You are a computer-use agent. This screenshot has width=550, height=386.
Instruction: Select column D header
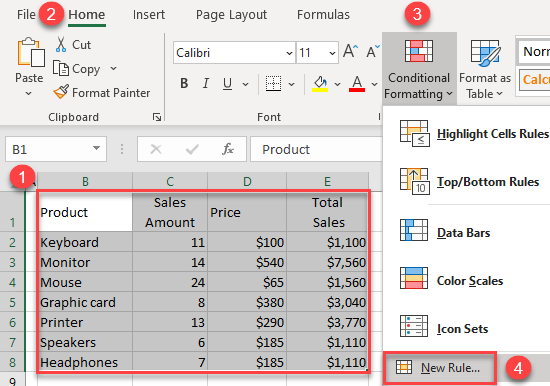coord(247,181)
